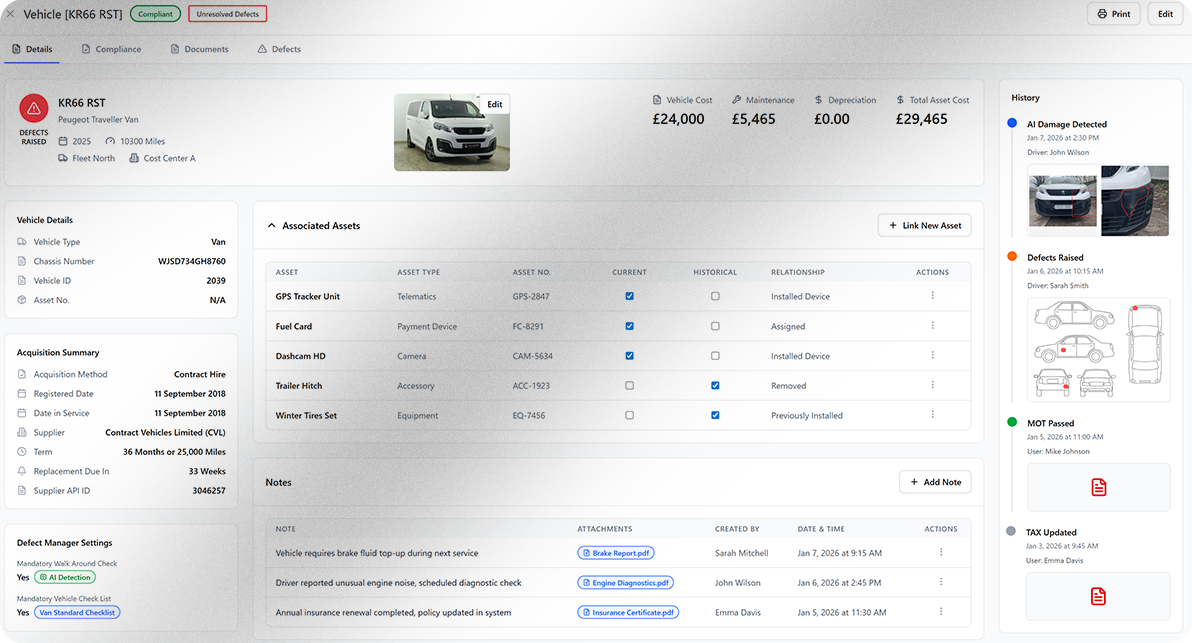Uncheck Current checkbox for Fuel Card
Image resolution: width=1192 pixels, height=643 pixels.
[629, 326]
